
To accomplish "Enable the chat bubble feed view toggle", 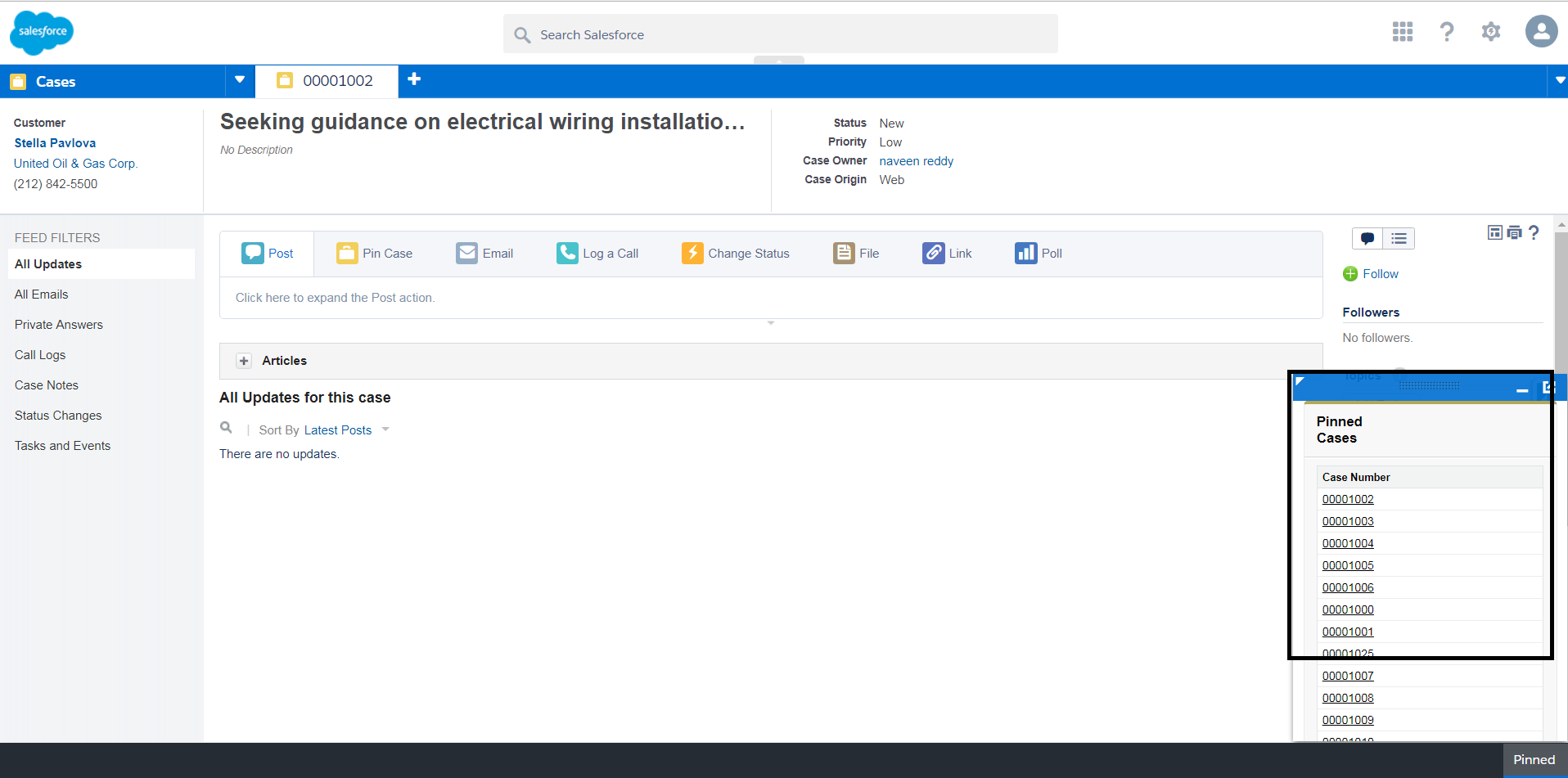I will [1367, 238].
